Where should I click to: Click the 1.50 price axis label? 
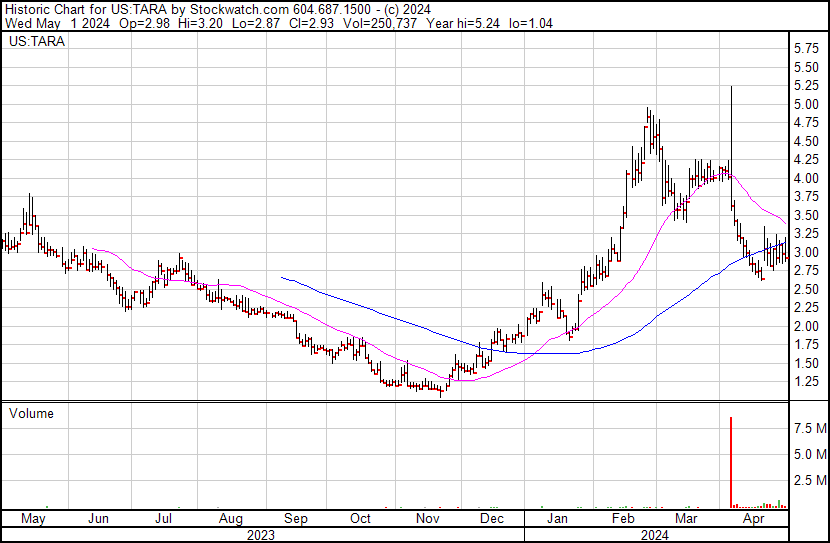(x=807, y=364)
